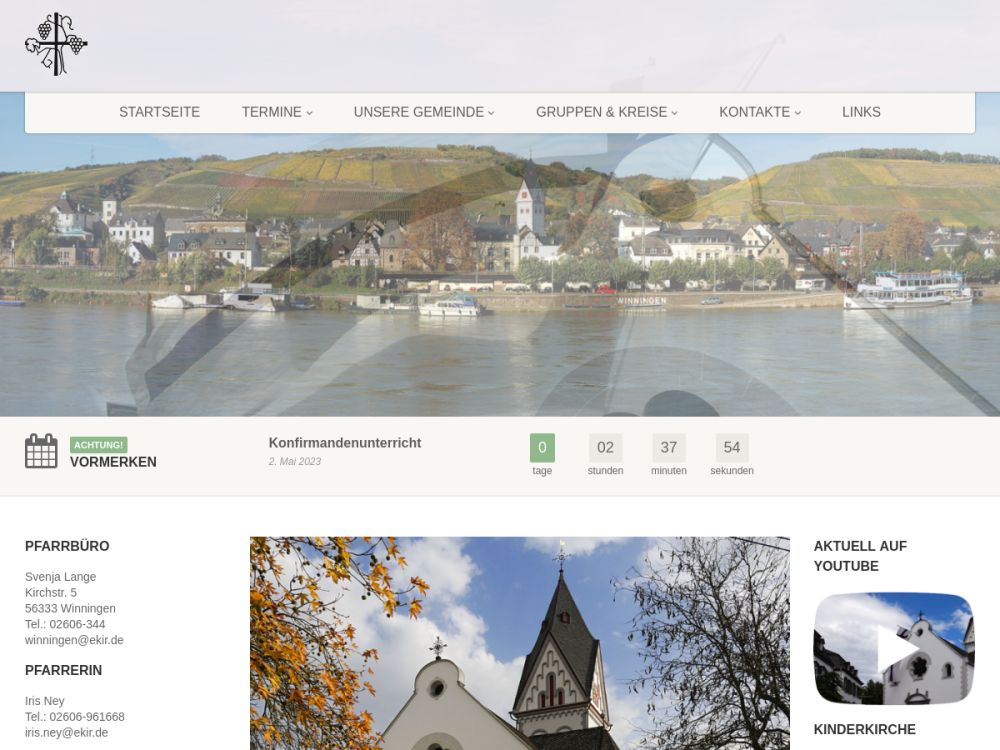The width and height of the screenshot is (1000, 750).
Task: Click the winningen@ekir.de email link
Action: (74, 640)
